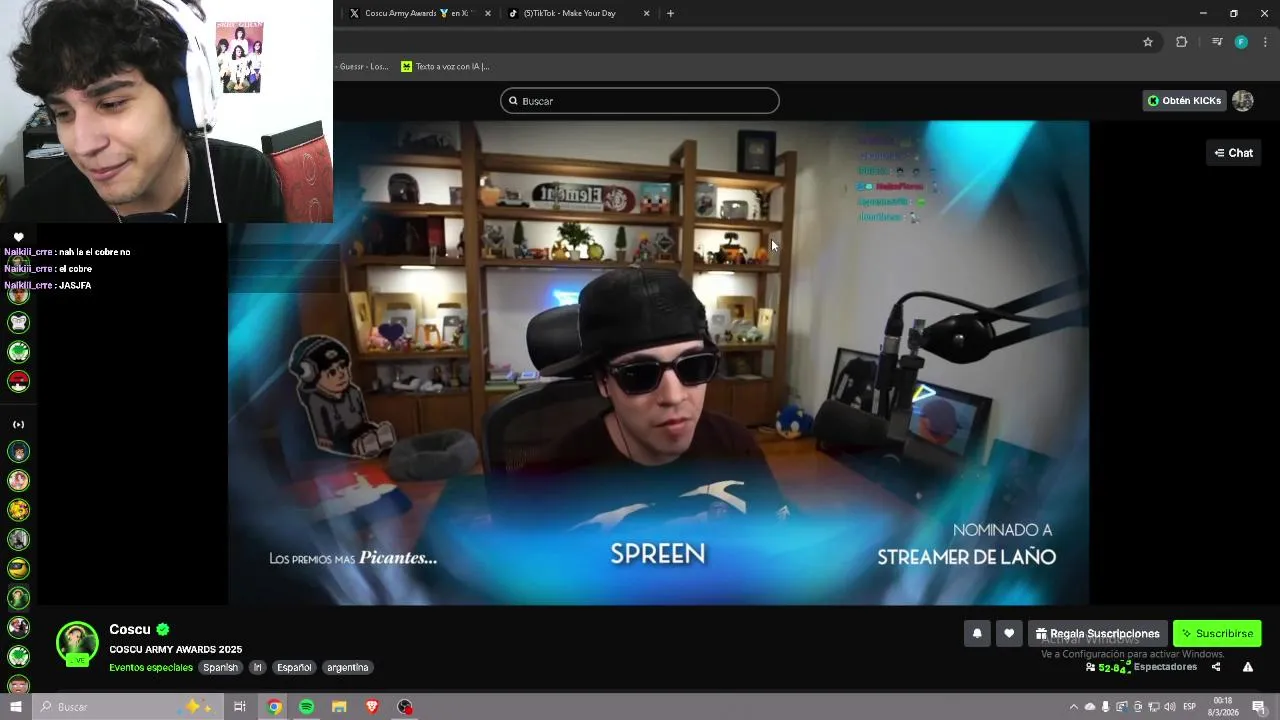The height and width of the screenshot is (720, 1280).
Task: Open the sunglasses emoji avatar channel in sidebar
Action: 18,568
